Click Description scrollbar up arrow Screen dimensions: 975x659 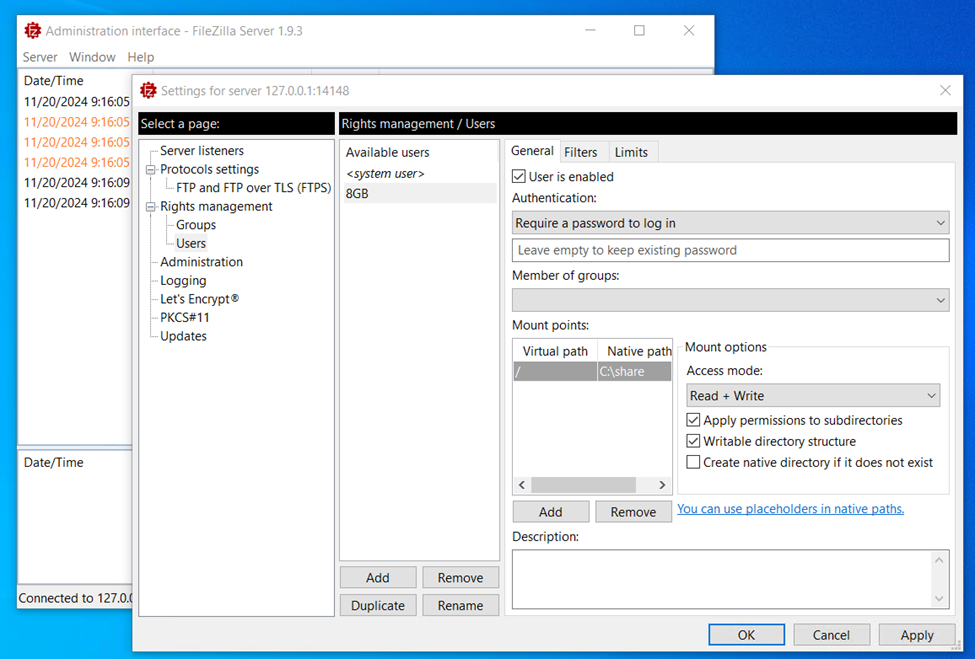tap(939, 560)
